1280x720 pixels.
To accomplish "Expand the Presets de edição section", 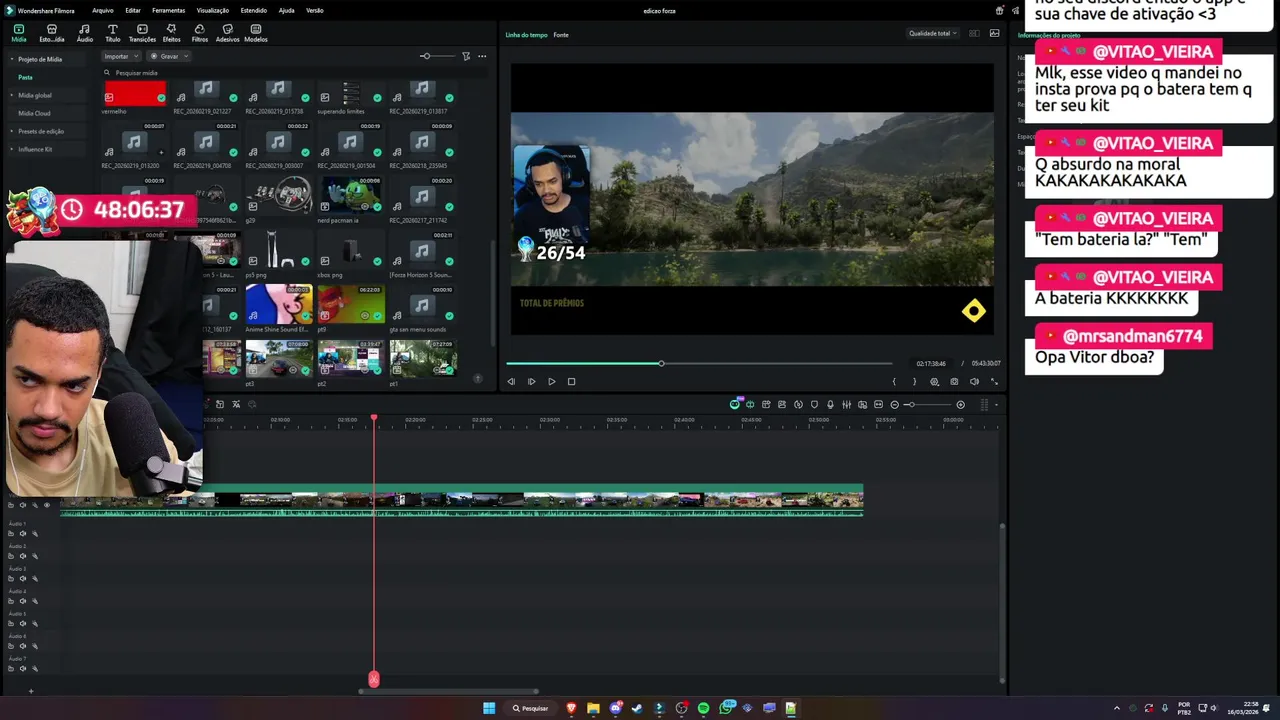I will (x=12, y=131).
